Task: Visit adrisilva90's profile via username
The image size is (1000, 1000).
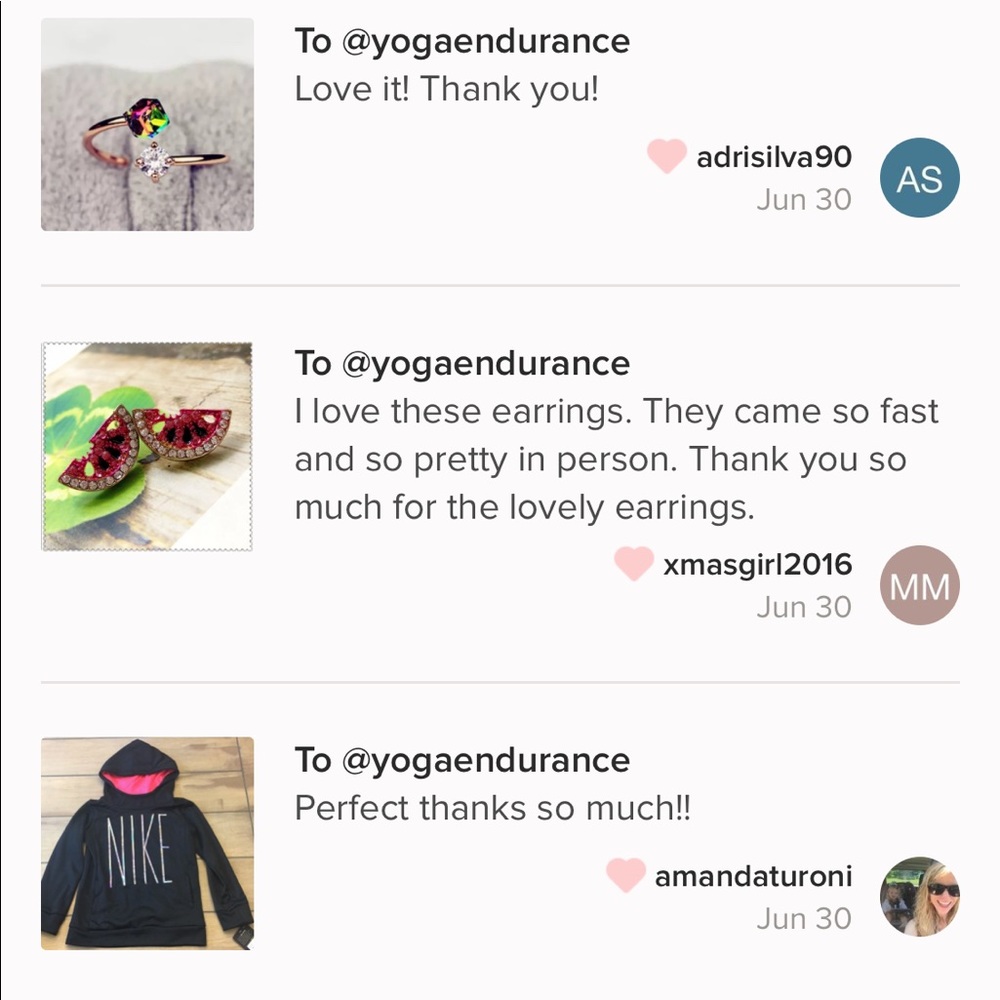Action: [774, 157]
